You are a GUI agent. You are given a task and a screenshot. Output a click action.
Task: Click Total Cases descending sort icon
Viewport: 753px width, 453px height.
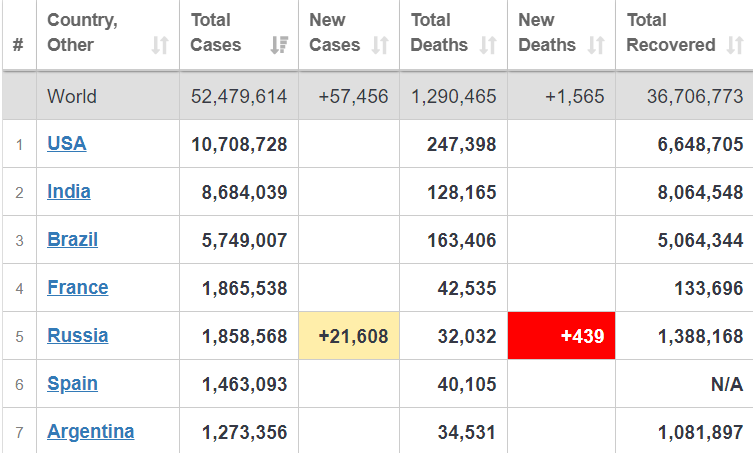(x=279, y=45)
